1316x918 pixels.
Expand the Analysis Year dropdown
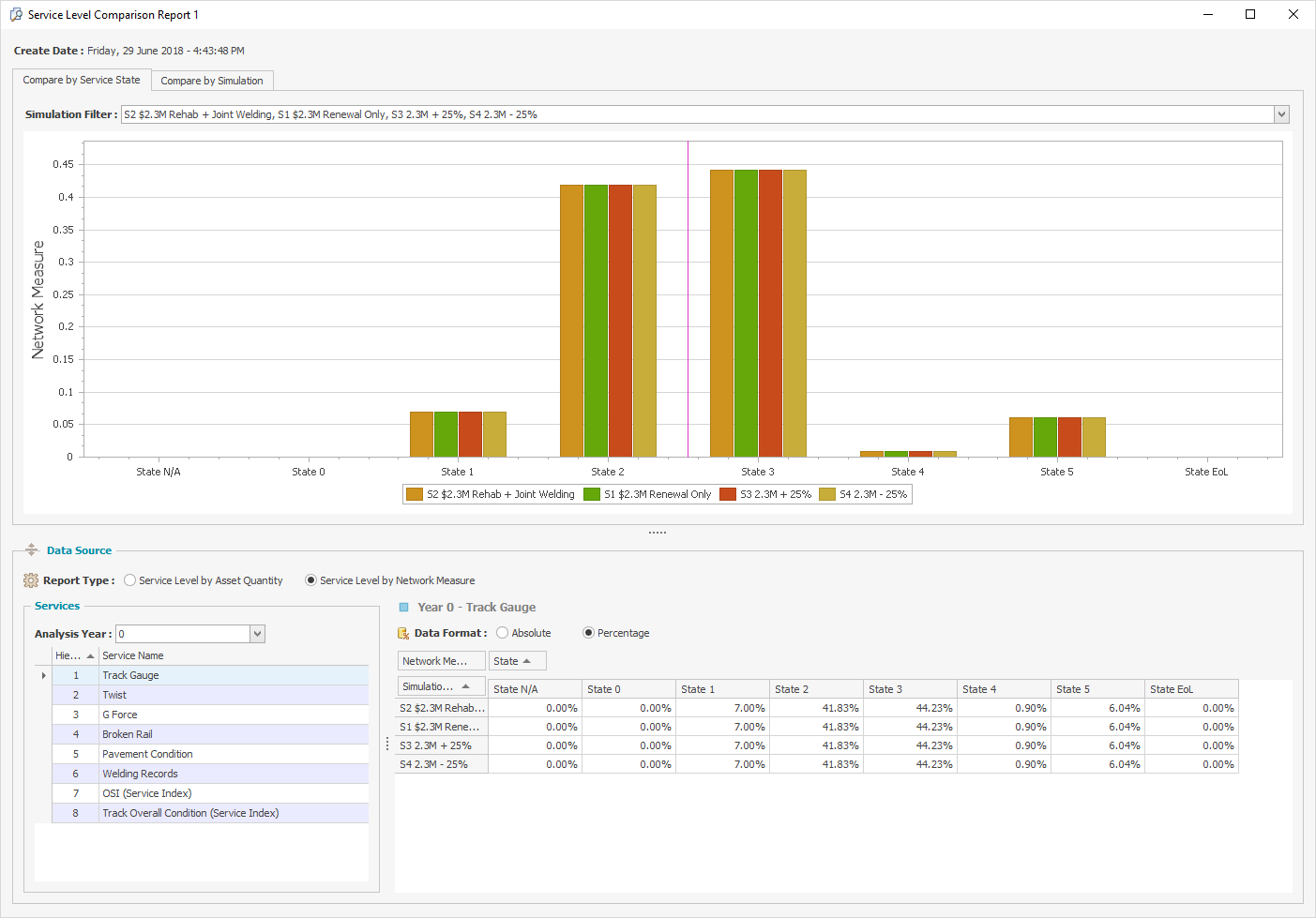[x=257, y=634]
